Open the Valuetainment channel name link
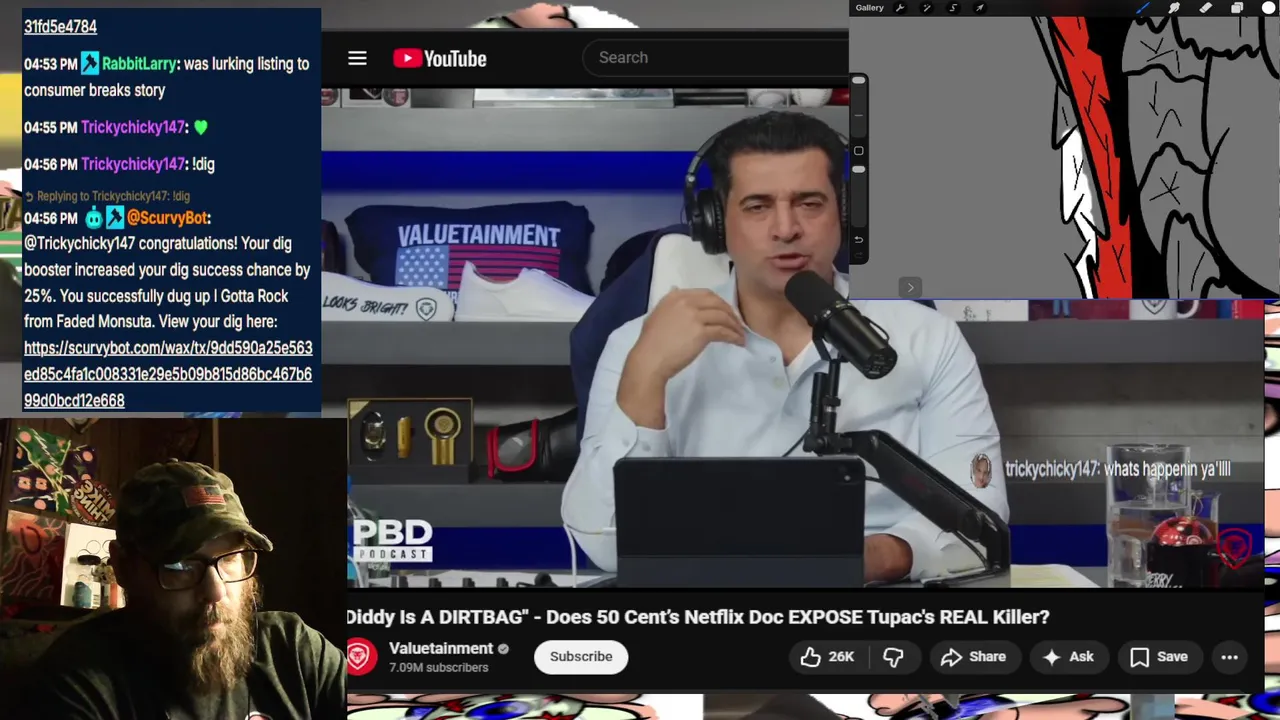The width and height of the screenshot is (1280, 720). point(441,648)
